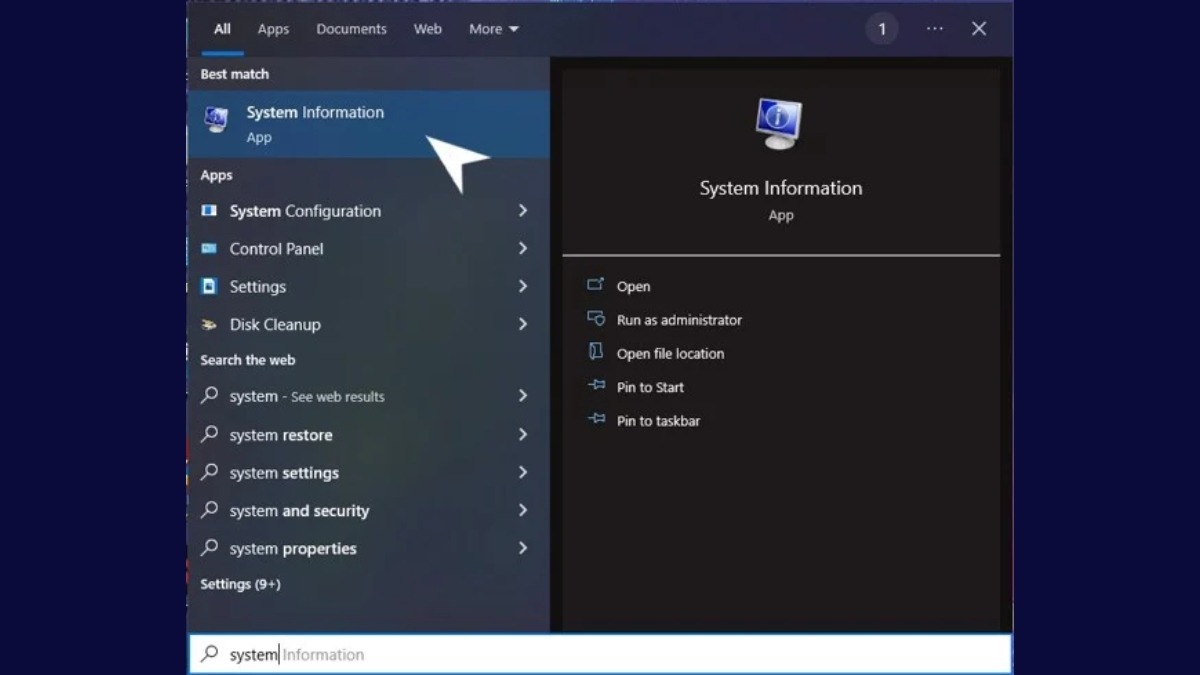Switch to the Documents tab
The image size is (1200, 675).
click(x=351, y=29)
